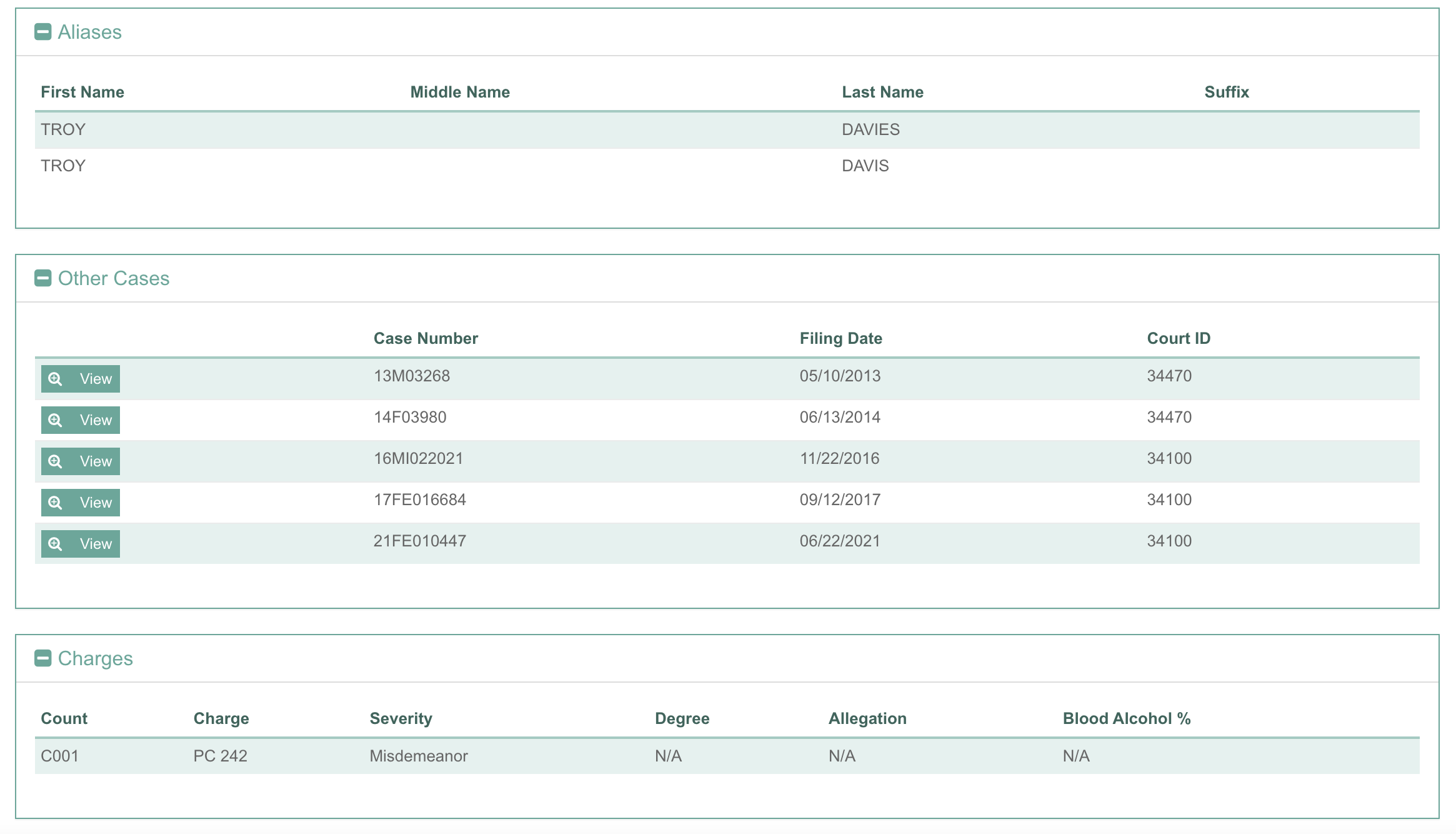Collapse the Charges section minus icon
The height and width of the screenshot is (834, 1456).
(x=42, y=658)
